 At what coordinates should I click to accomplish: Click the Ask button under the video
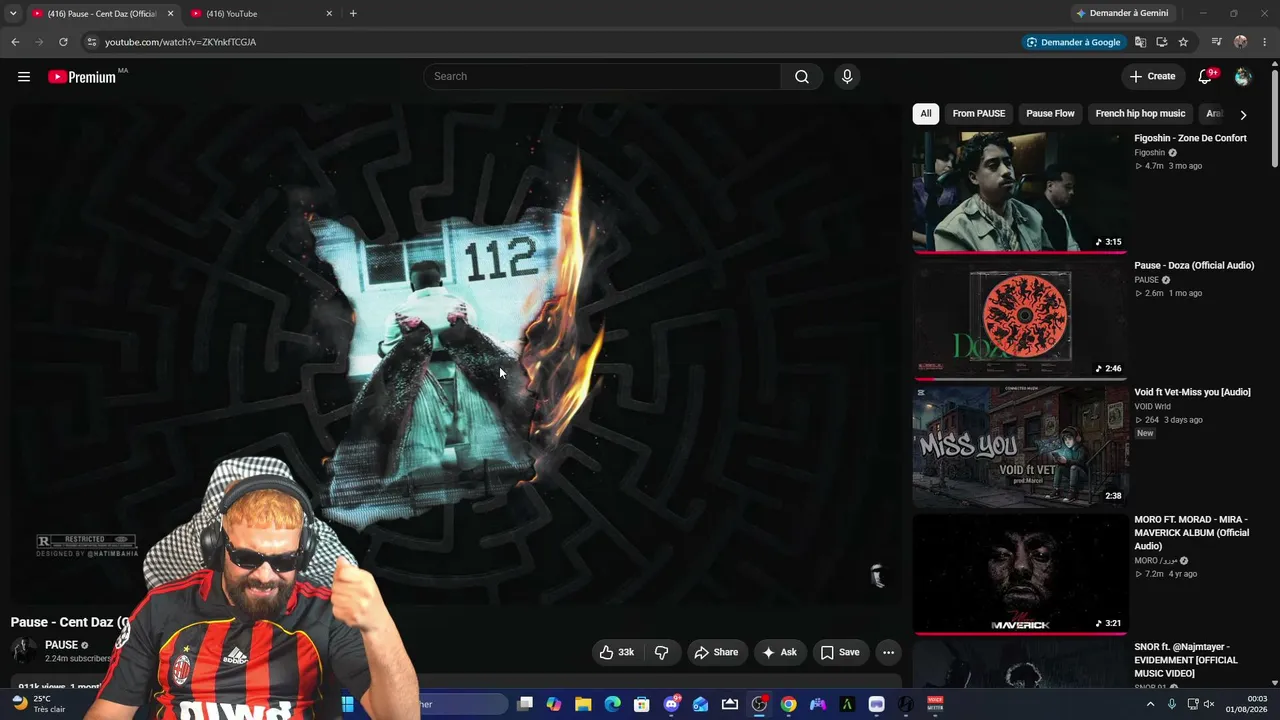tap(780, 652)
